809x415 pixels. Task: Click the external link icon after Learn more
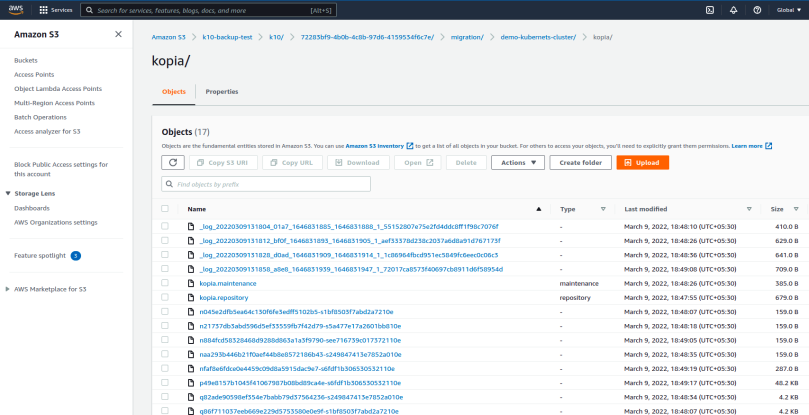point(769,146)
